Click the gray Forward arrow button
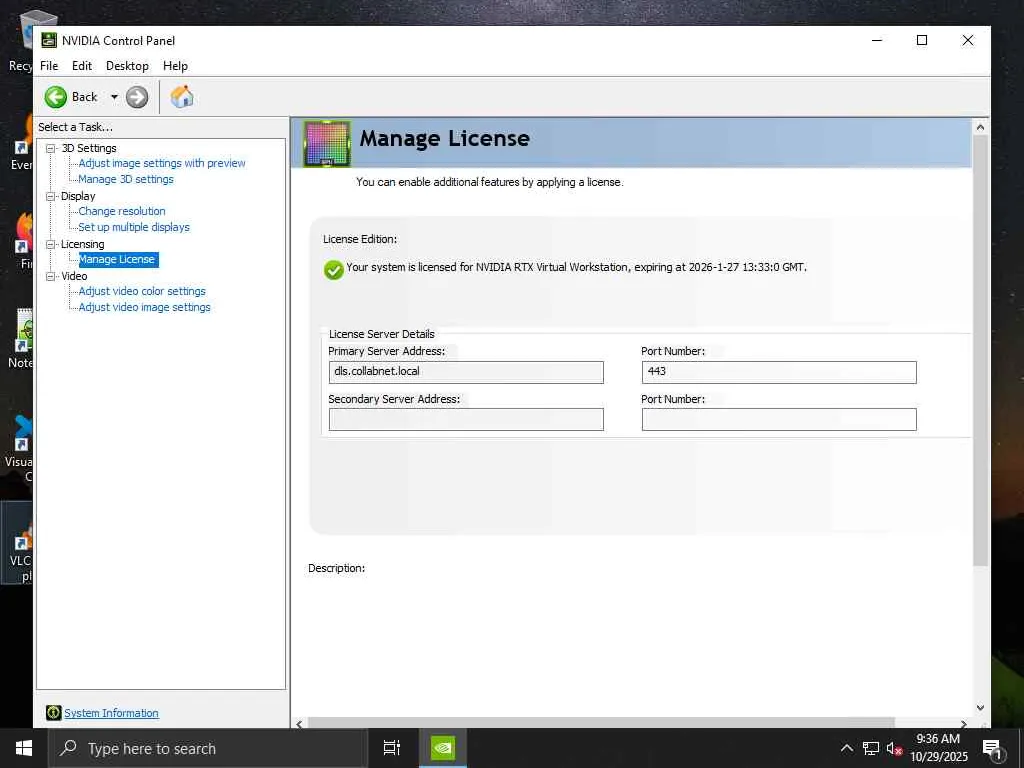 point(137,97)
